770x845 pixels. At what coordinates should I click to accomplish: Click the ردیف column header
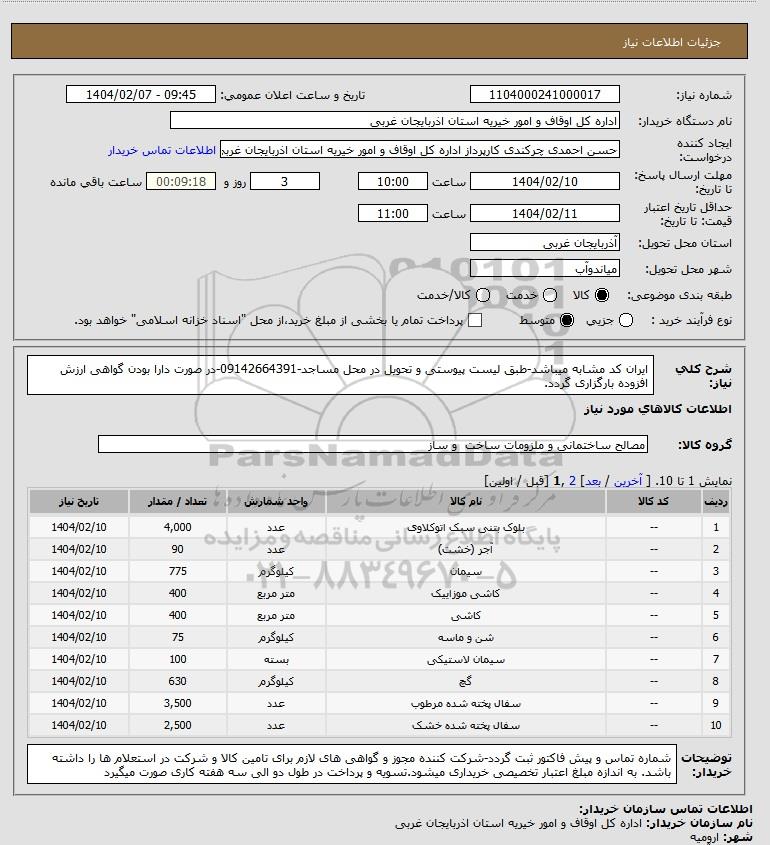[716, 501]
